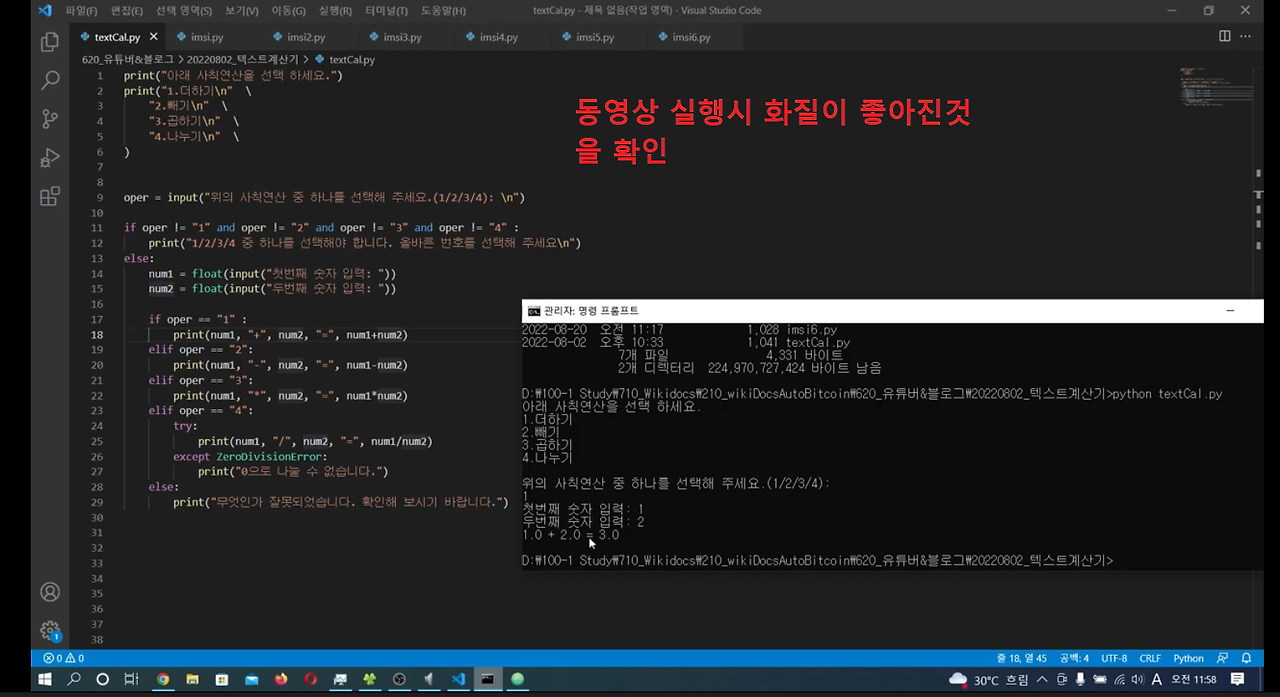Viewport: 1280px width, 697px height.
Task: Open the Extensions view
Action: point(49,196)
